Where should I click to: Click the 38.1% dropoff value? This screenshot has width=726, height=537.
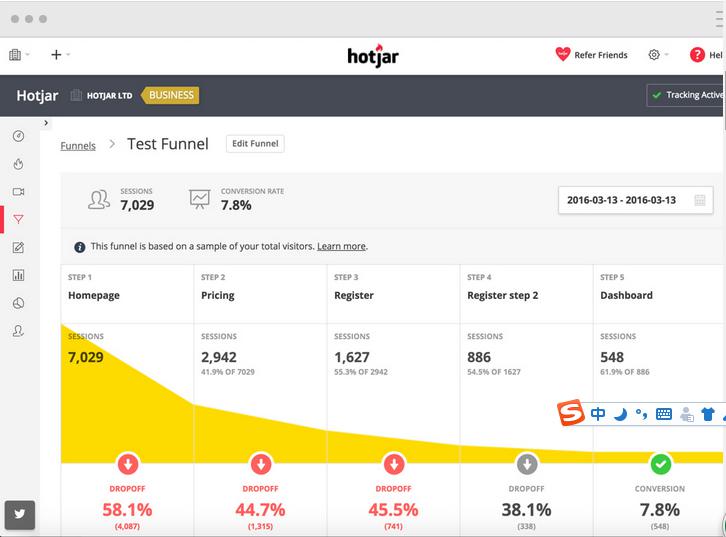click(526, 510)
